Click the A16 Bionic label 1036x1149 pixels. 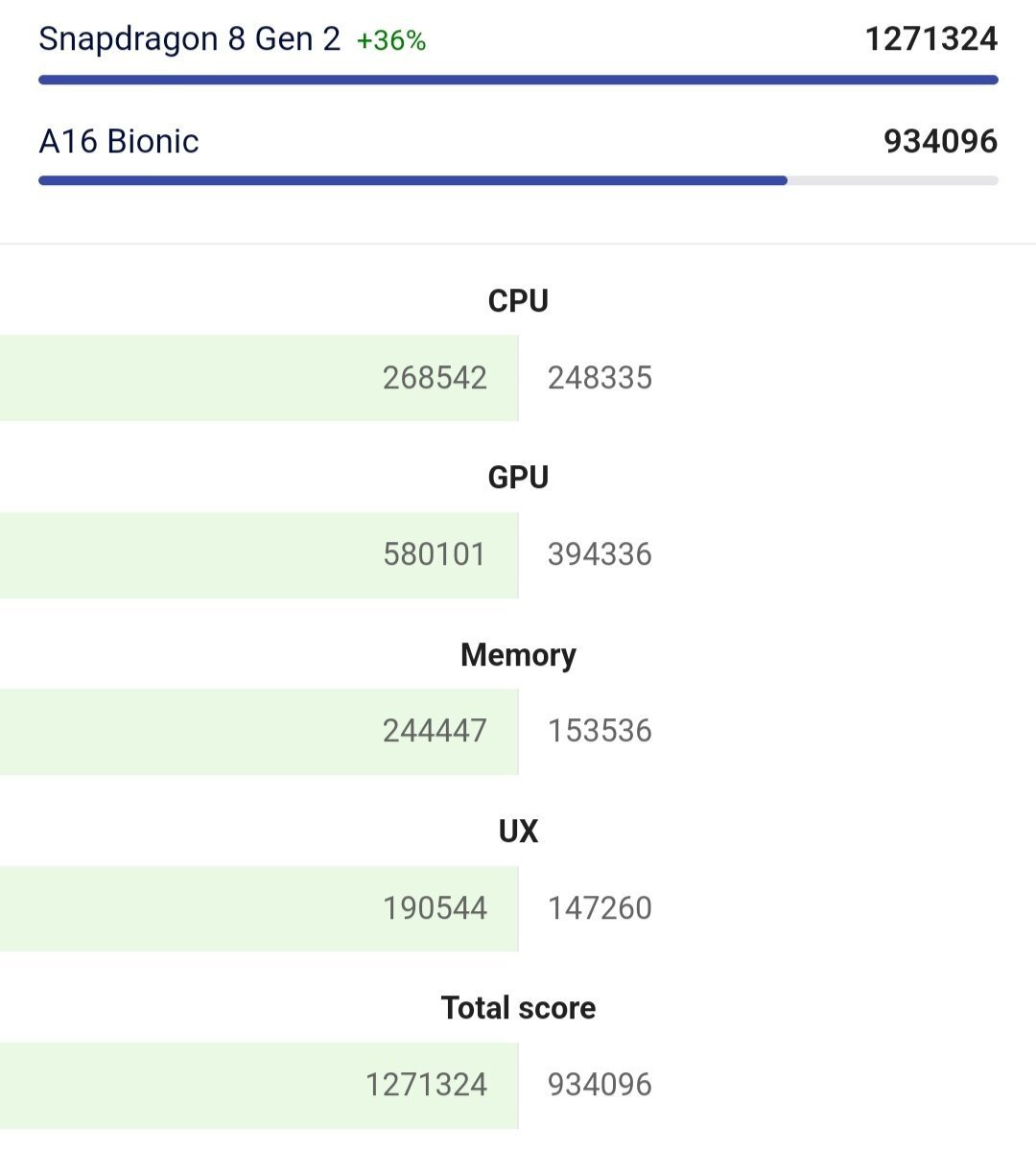(x=119, y=141)
